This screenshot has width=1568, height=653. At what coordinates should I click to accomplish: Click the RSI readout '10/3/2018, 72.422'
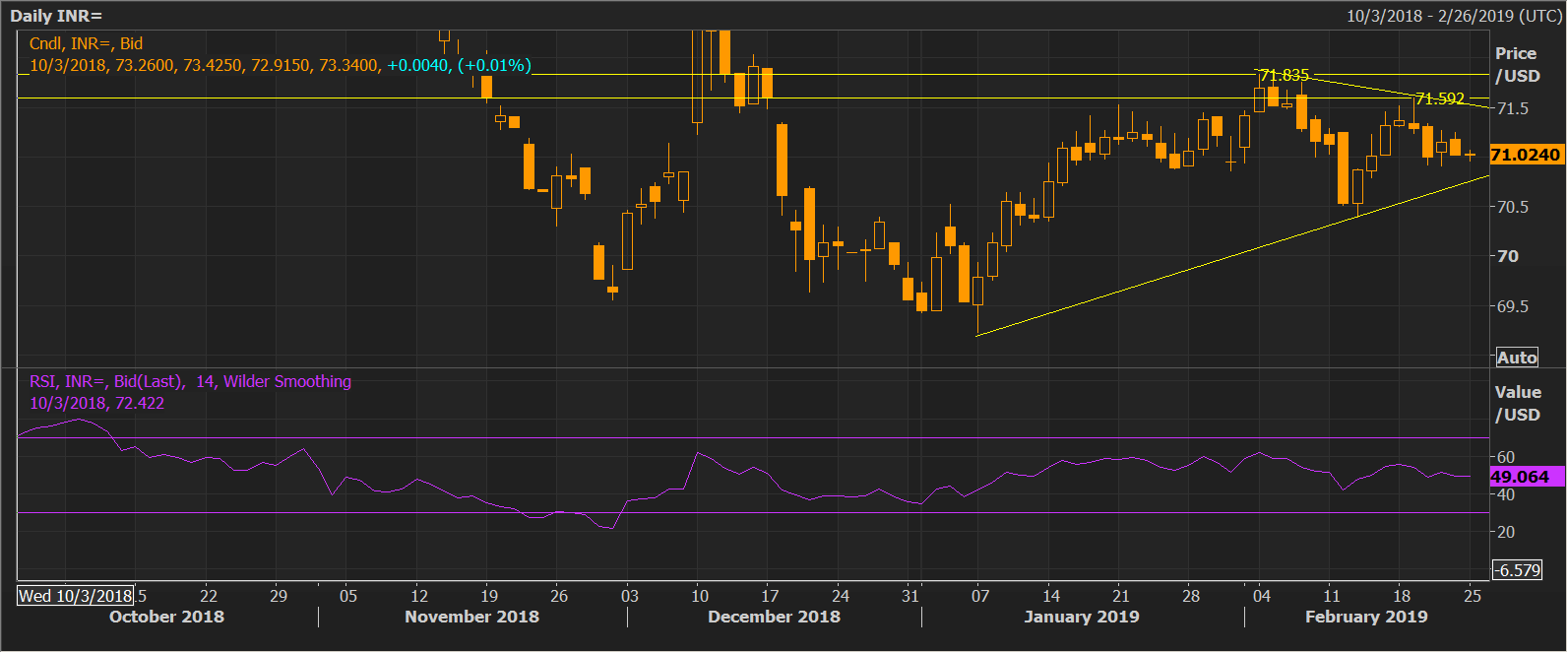[96, 403]
